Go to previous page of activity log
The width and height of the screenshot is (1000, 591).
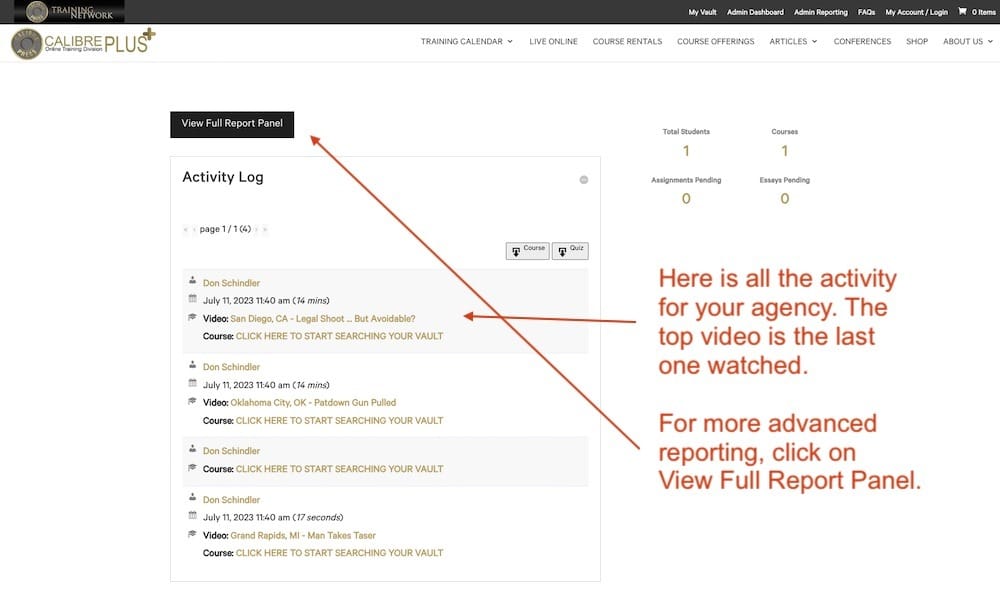click(x=194, y=229)
